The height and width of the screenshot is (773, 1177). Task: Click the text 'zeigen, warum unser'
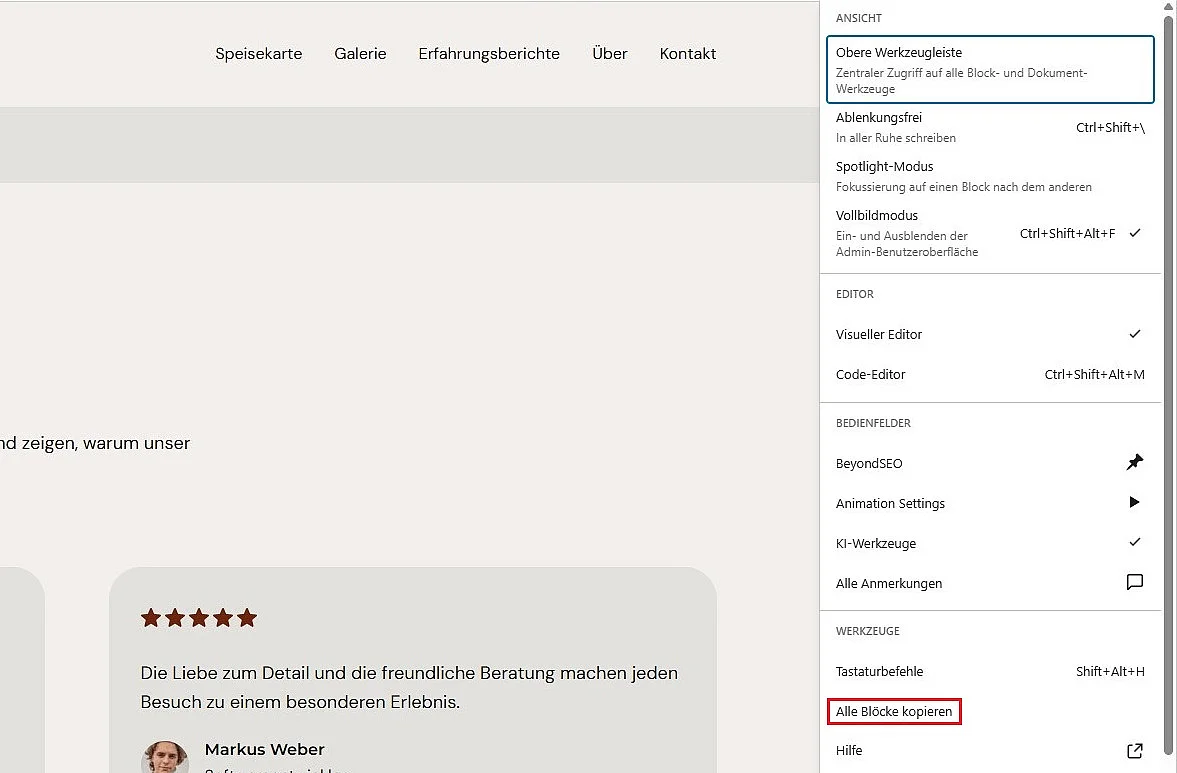pos(106,444)
